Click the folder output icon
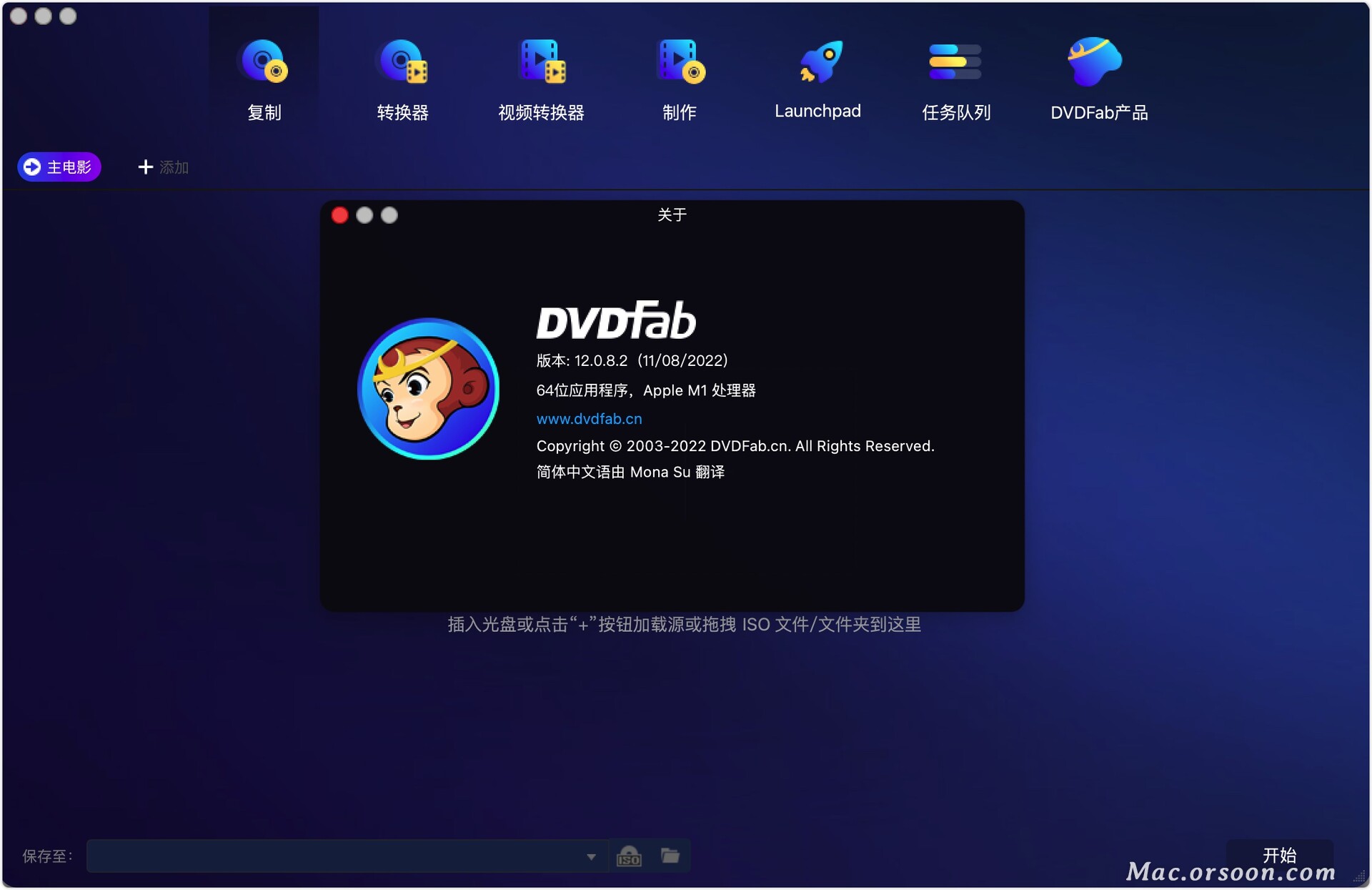The image size is (1372, 890). (x=670, y=856)
